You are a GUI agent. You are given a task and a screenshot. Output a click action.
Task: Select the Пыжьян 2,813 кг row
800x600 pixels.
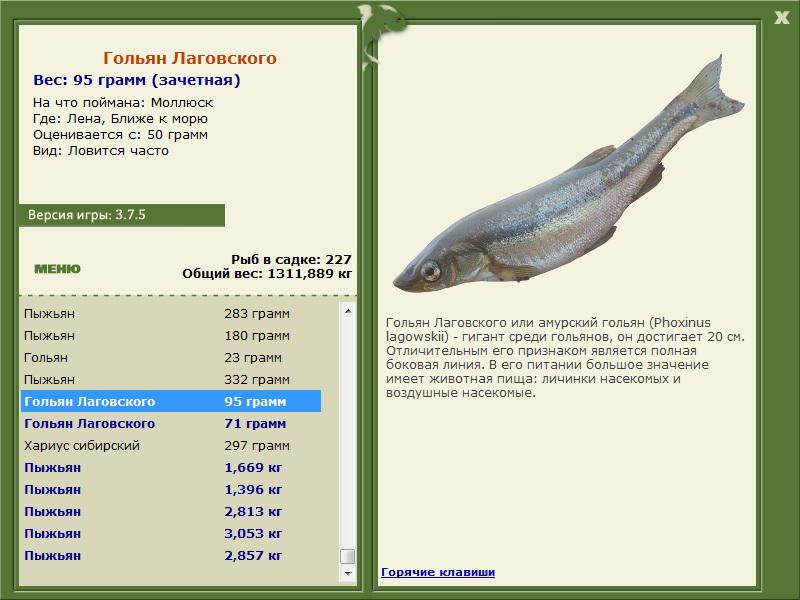171,511
